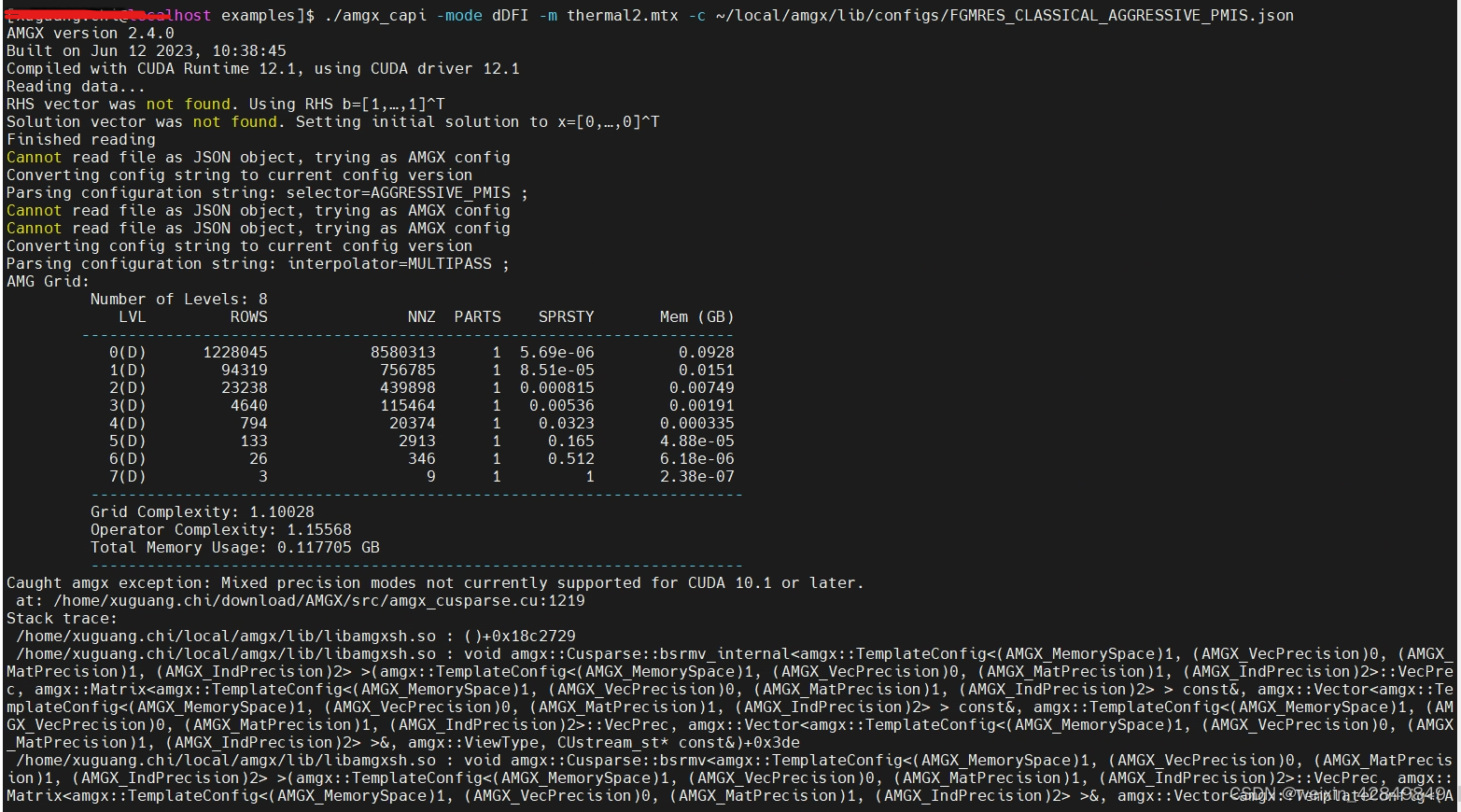Click memory value 0.0928

coord(707,353)
